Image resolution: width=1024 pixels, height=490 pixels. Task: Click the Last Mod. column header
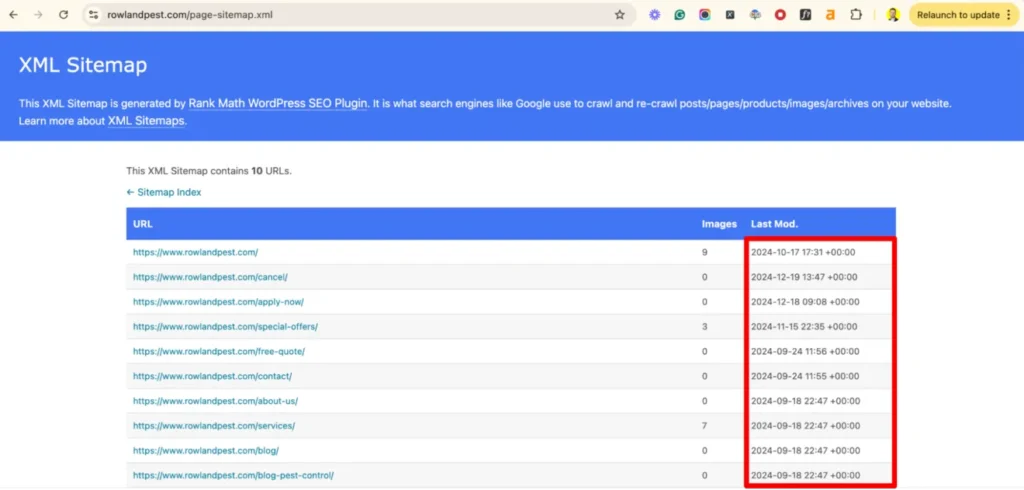pyautogui.click(x=774, y=224)
